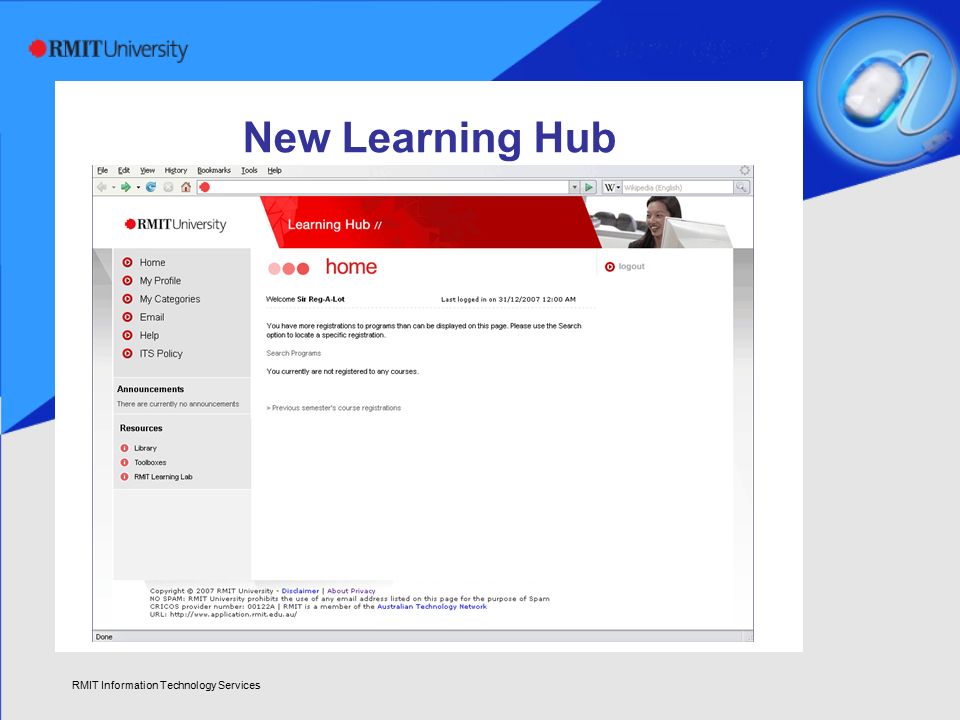Image resolution: width=960 pixels, height=720 pixels.
Task: Click the red bullet icon beside Home
Action: pyautogui.click(x=127, y=263)
